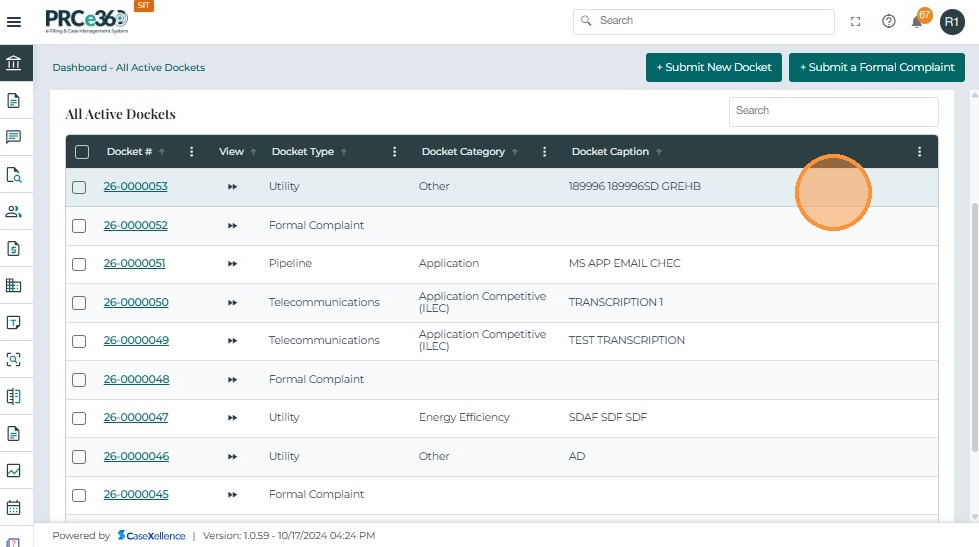Select the checkbox for docket 26-0000050
This screenshot has width=979, height=547.
pos(79,302)
